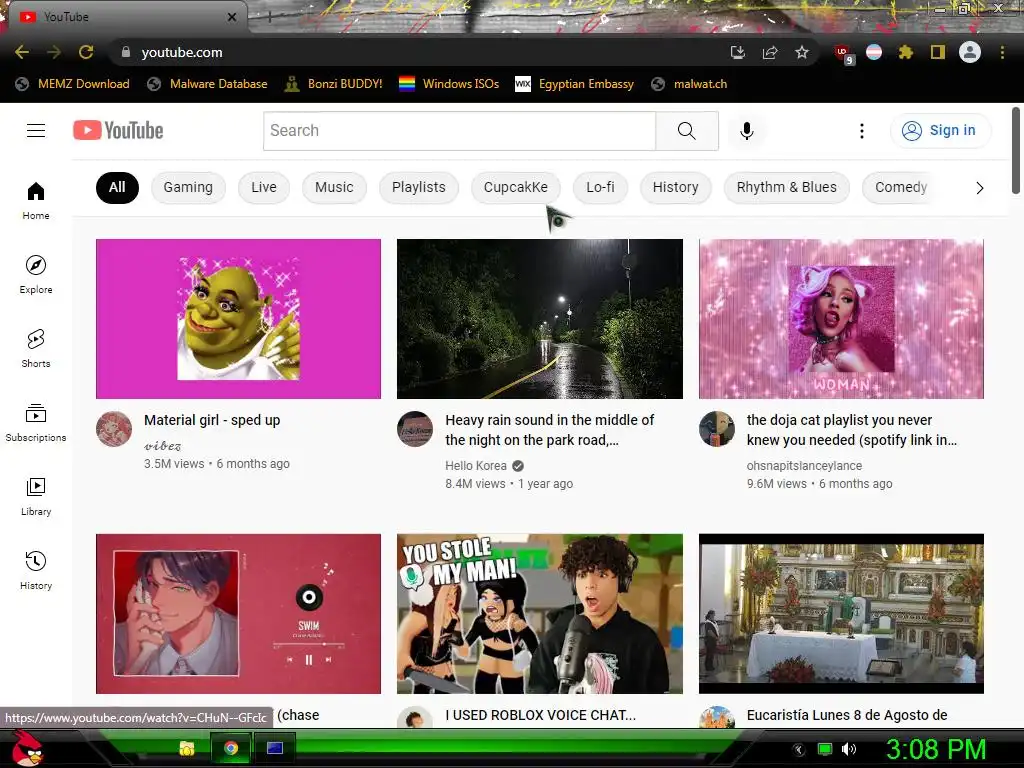
Task: Open the Windows ISOs bookmark
Action: [449, 84]
